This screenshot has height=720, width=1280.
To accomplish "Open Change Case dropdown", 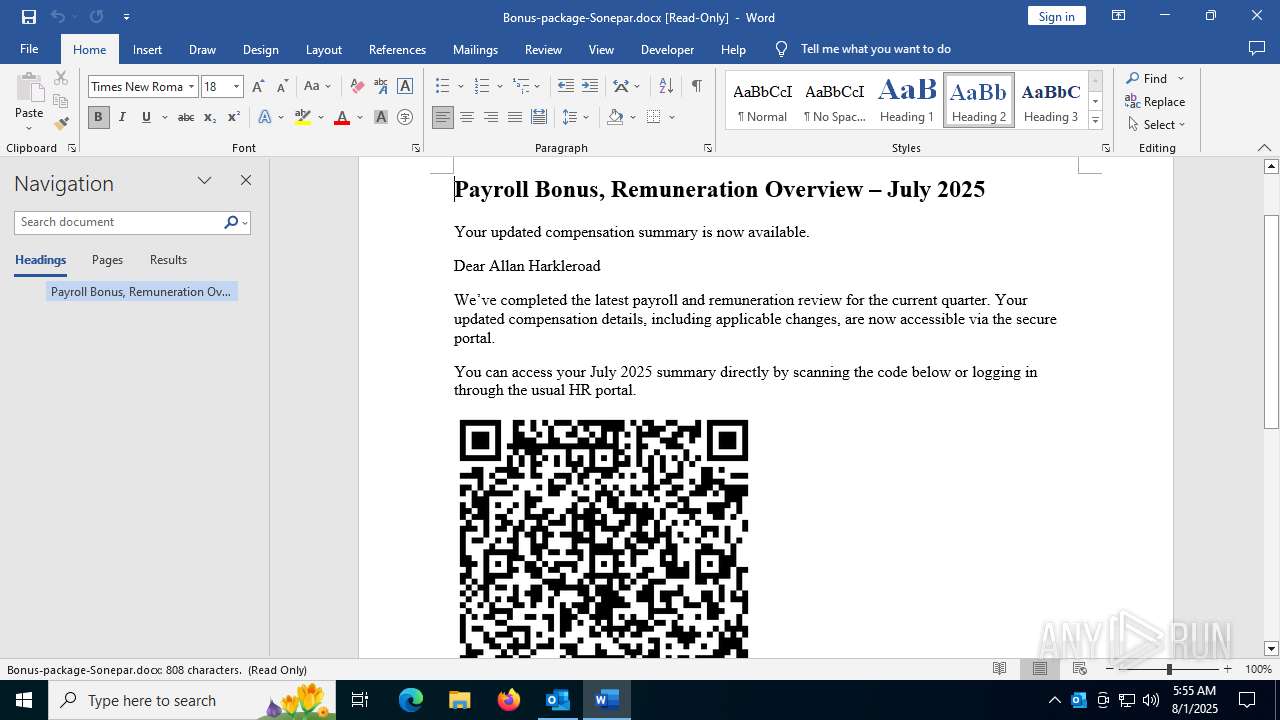I will (x=317, y=87).
